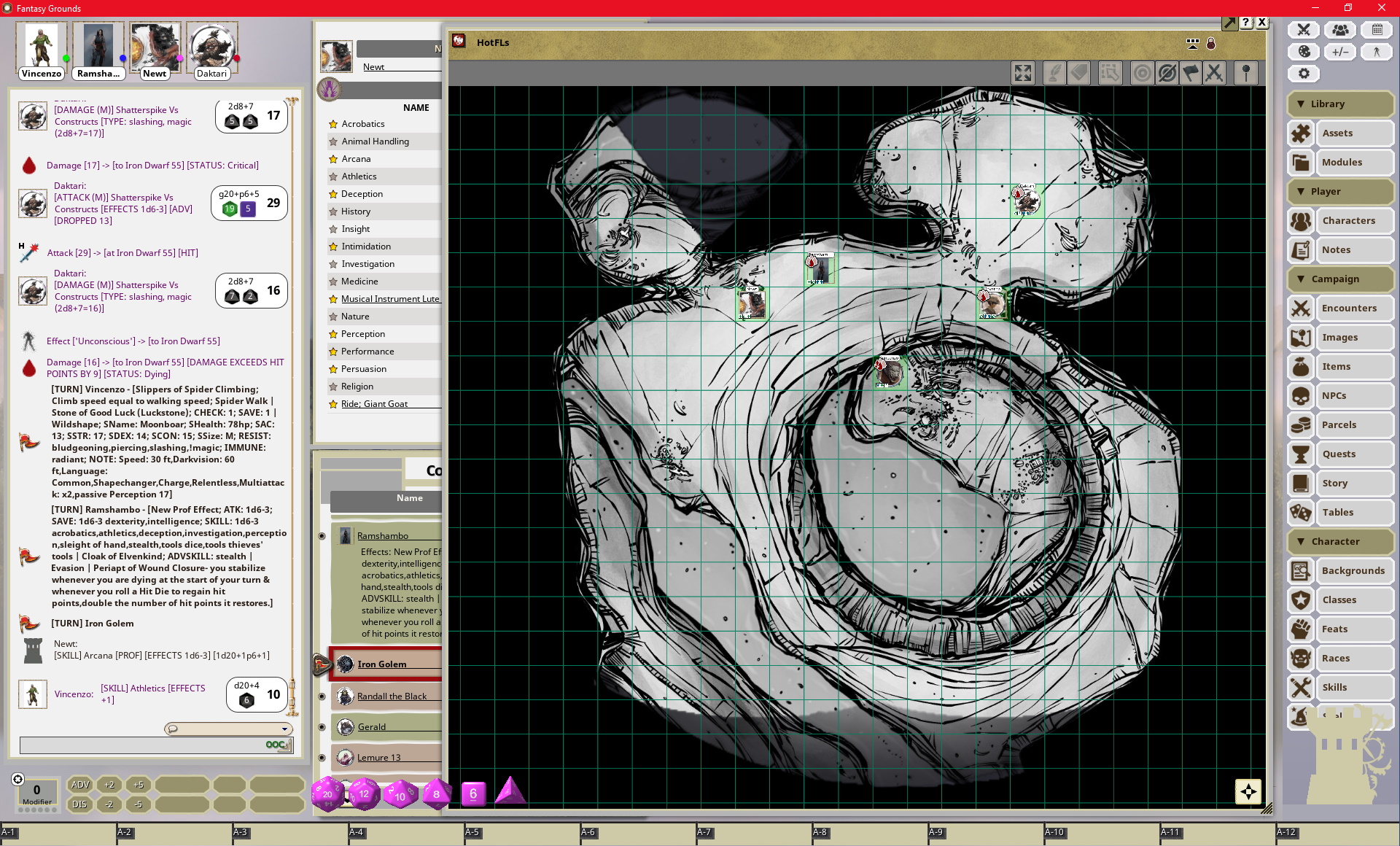This screenshot has width=1400, height=846.
Task: Toggle the +5 modifier button
Action: pos(139,785)
